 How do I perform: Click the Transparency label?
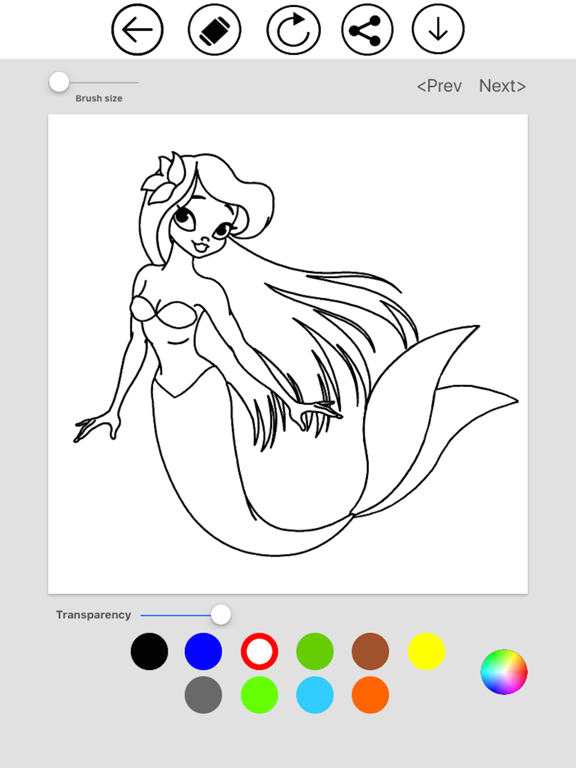click(94, 615)
